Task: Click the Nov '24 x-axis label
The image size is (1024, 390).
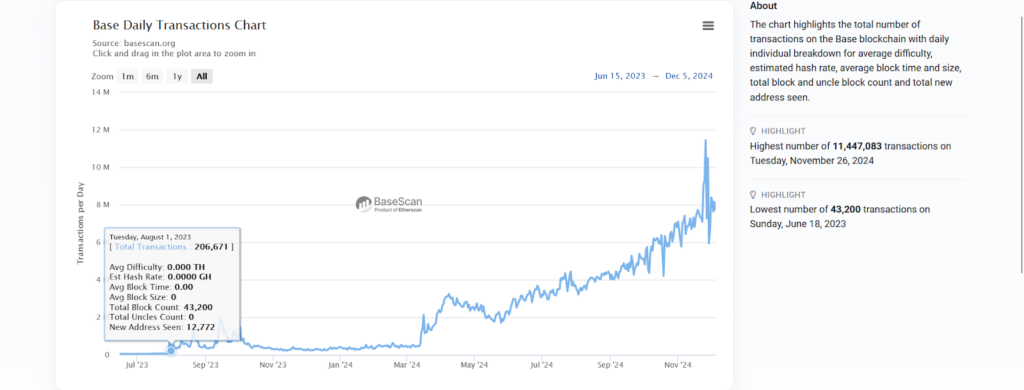Action: 677,365
